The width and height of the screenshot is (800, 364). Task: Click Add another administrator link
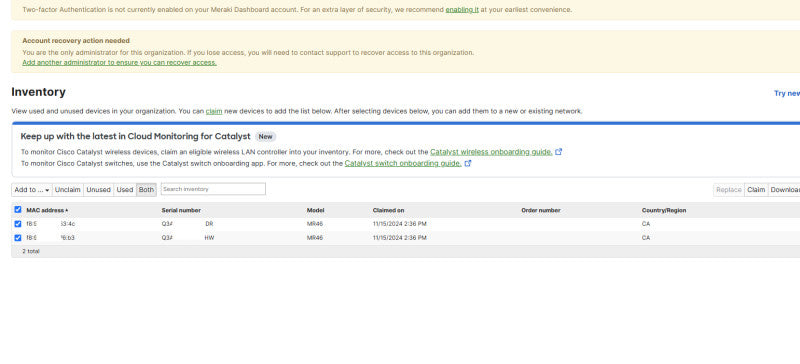coord(119,62)
